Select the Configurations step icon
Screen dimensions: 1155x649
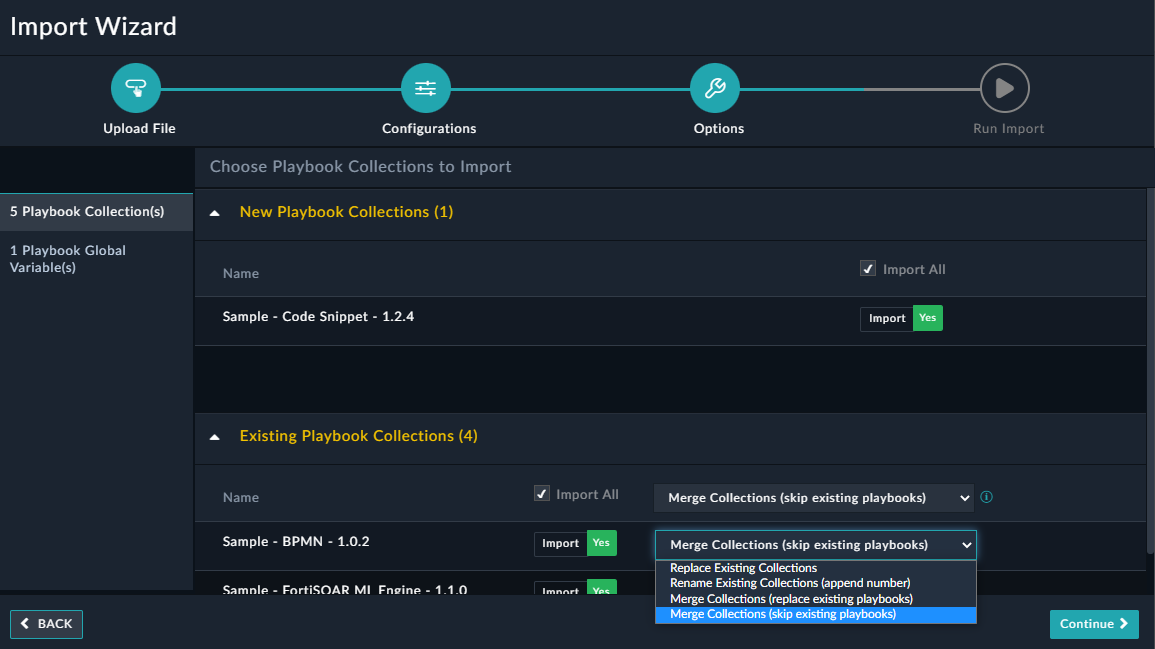(425, 87)
